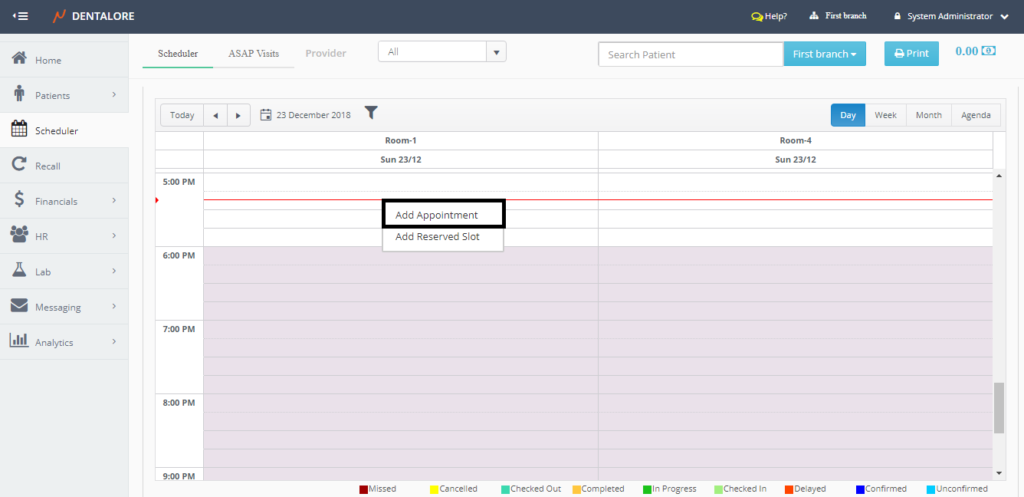Open the Home page in sidebar
1024x497 pixels.
(48, 60)
